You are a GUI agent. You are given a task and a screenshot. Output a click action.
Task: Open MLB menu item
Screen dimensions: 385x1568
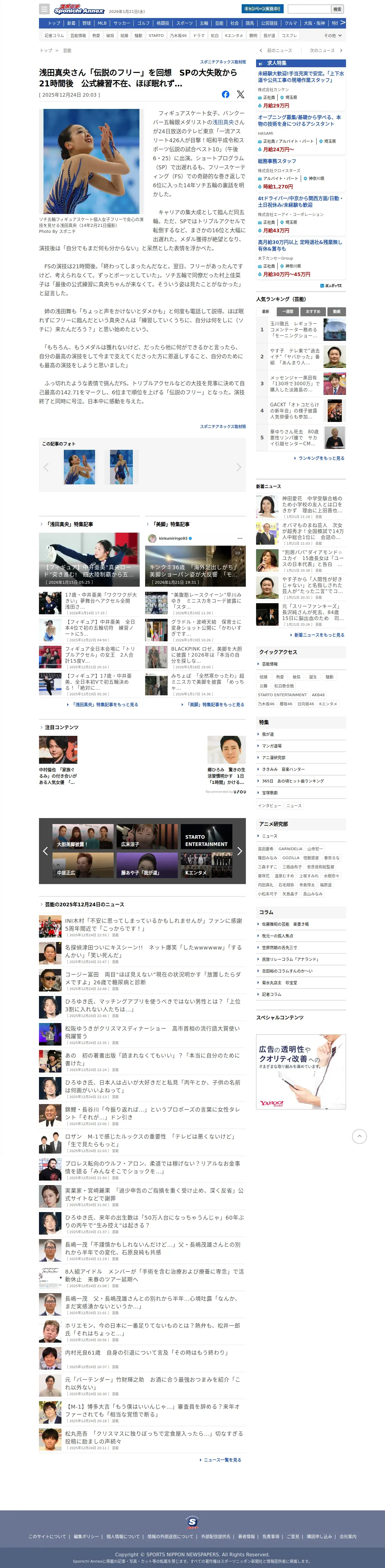click(x=102, y=23)
